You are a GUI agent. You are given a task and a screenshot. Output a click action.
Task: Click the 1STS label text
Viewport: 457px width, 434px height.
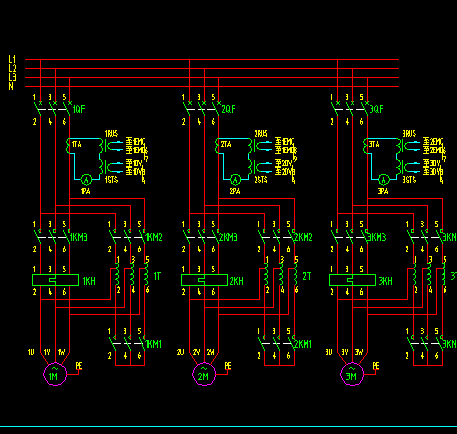pyautogui.click(x=111, y=180)
